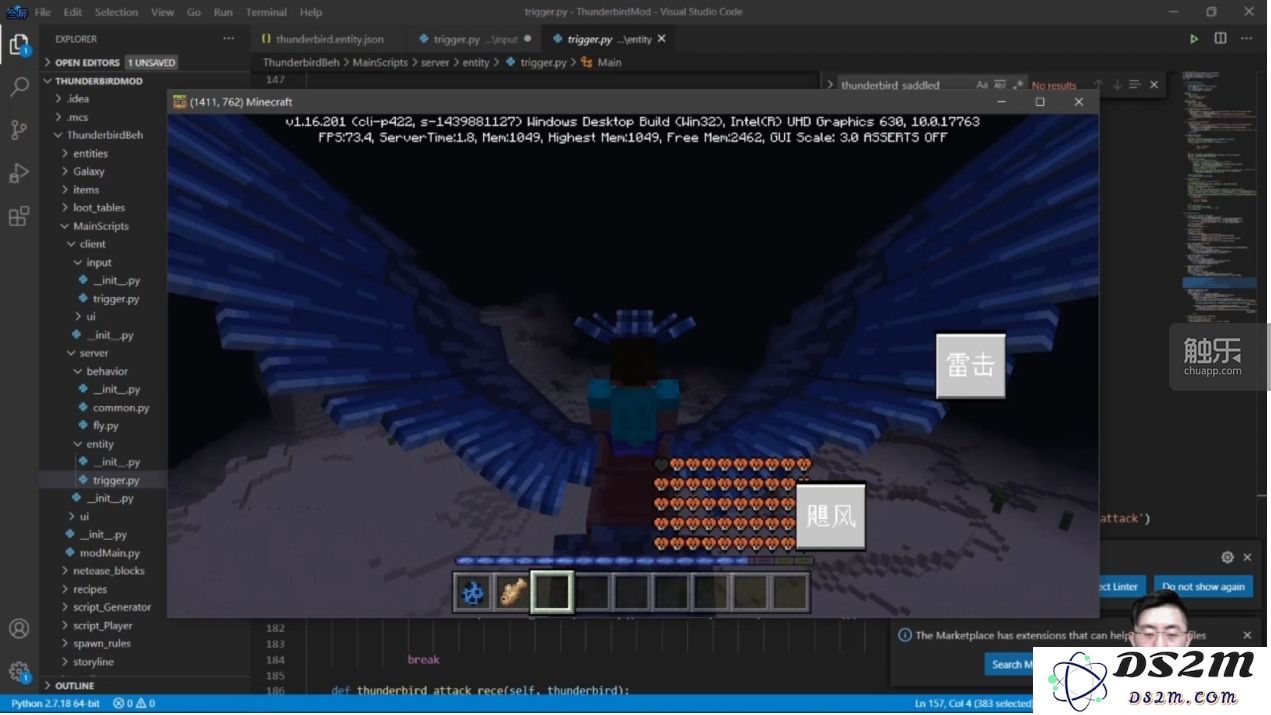This screenshot has width=1271, height=715.
Task: Click the 雷击 button in Minecraft
Action: [970, 366]
